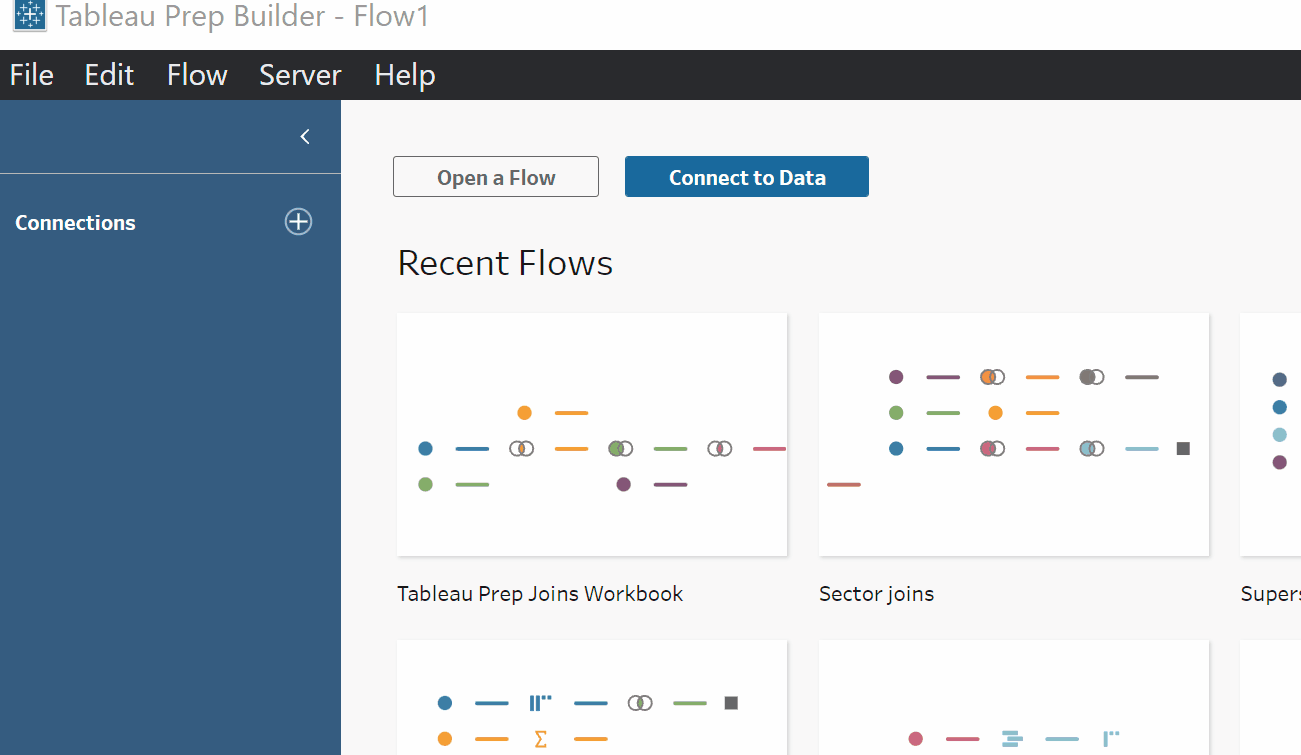Click the Connect to Data button
1301x755 pixels.
(x=746, y=177)
